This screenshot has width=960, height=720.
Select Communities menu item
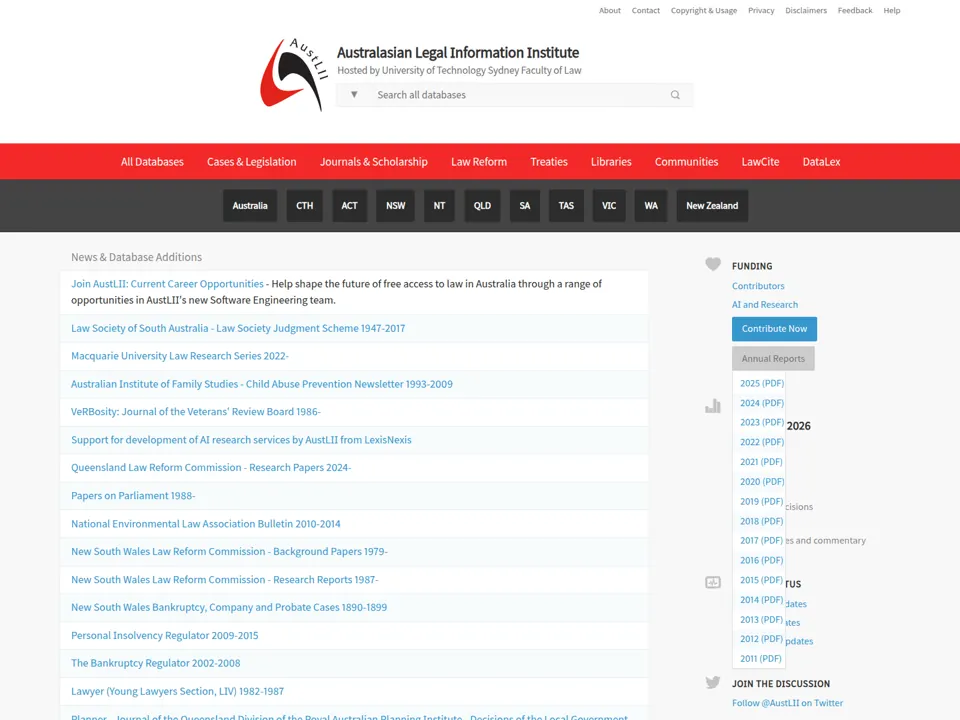point(686,162)
